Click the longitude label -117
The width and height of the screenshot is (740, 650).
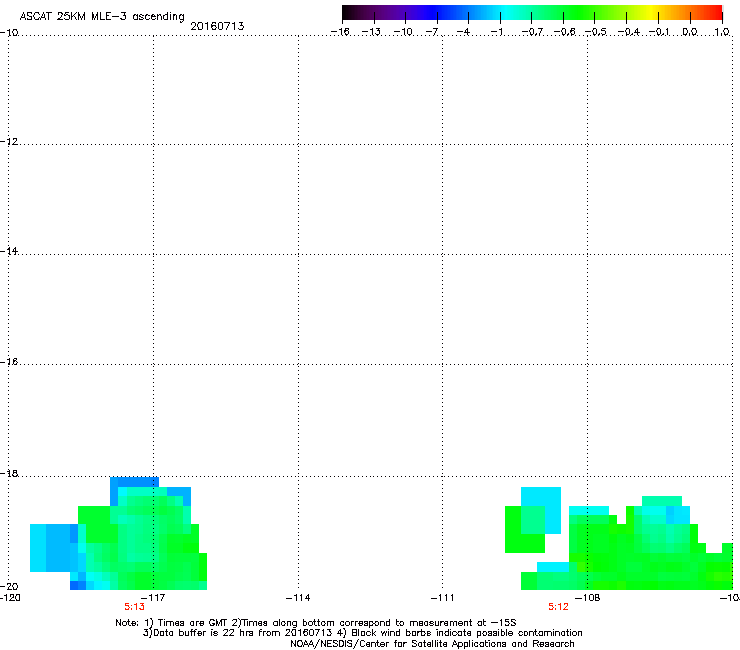[153, 598]
